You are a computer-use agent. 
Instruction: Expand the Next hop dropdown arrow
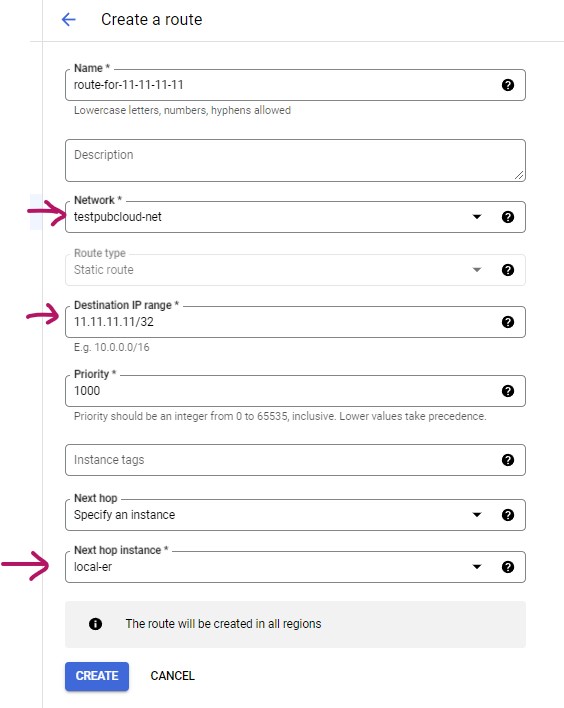tap(477, 515)
